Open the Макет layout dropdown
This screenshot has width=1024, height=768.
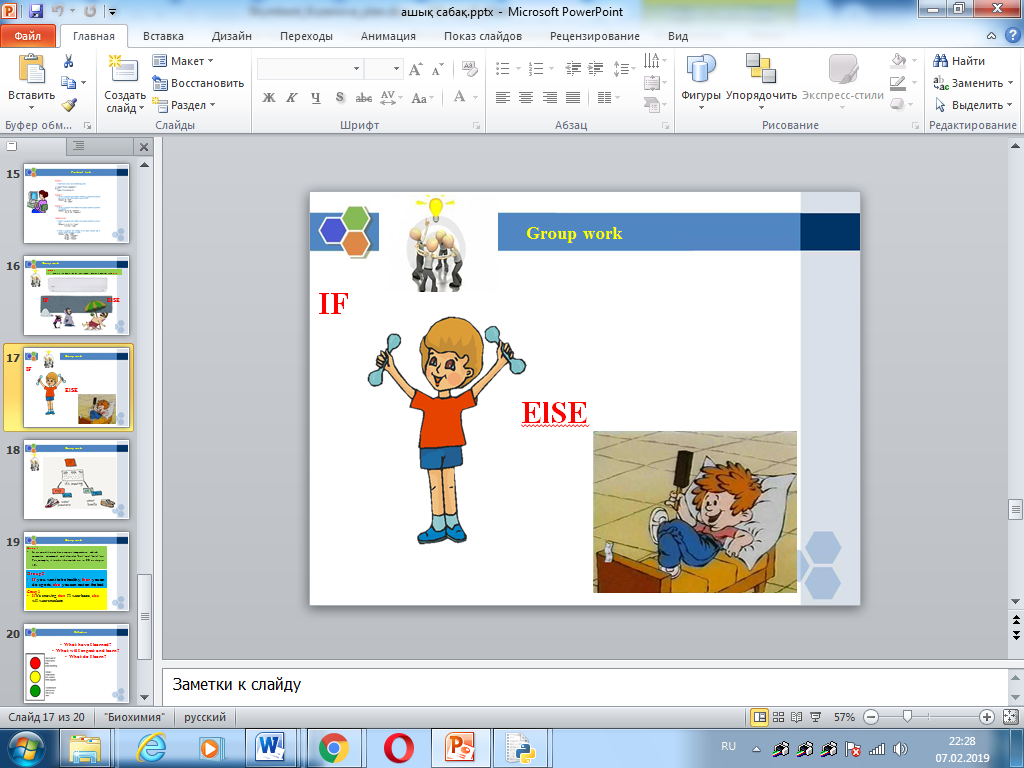tap(183, 61)
